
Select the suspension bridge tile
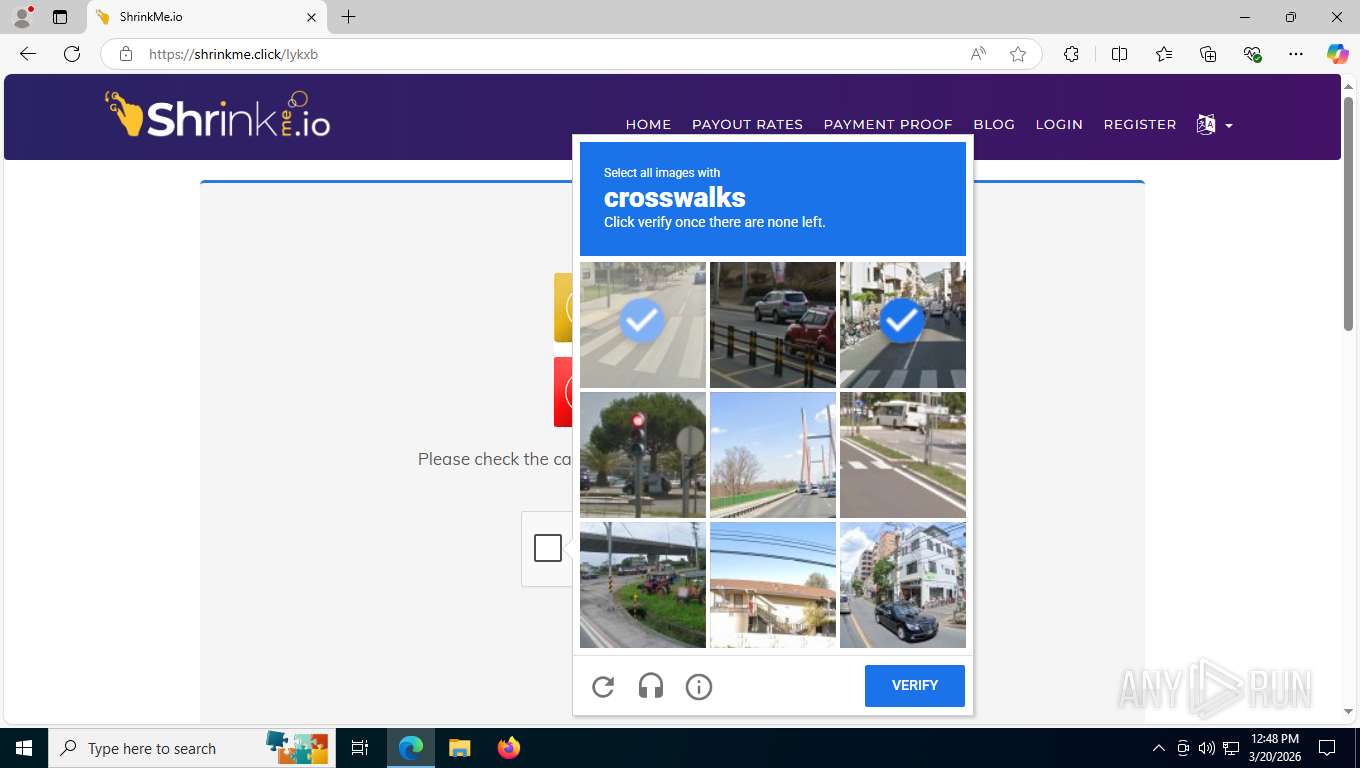tap(773, 455)
